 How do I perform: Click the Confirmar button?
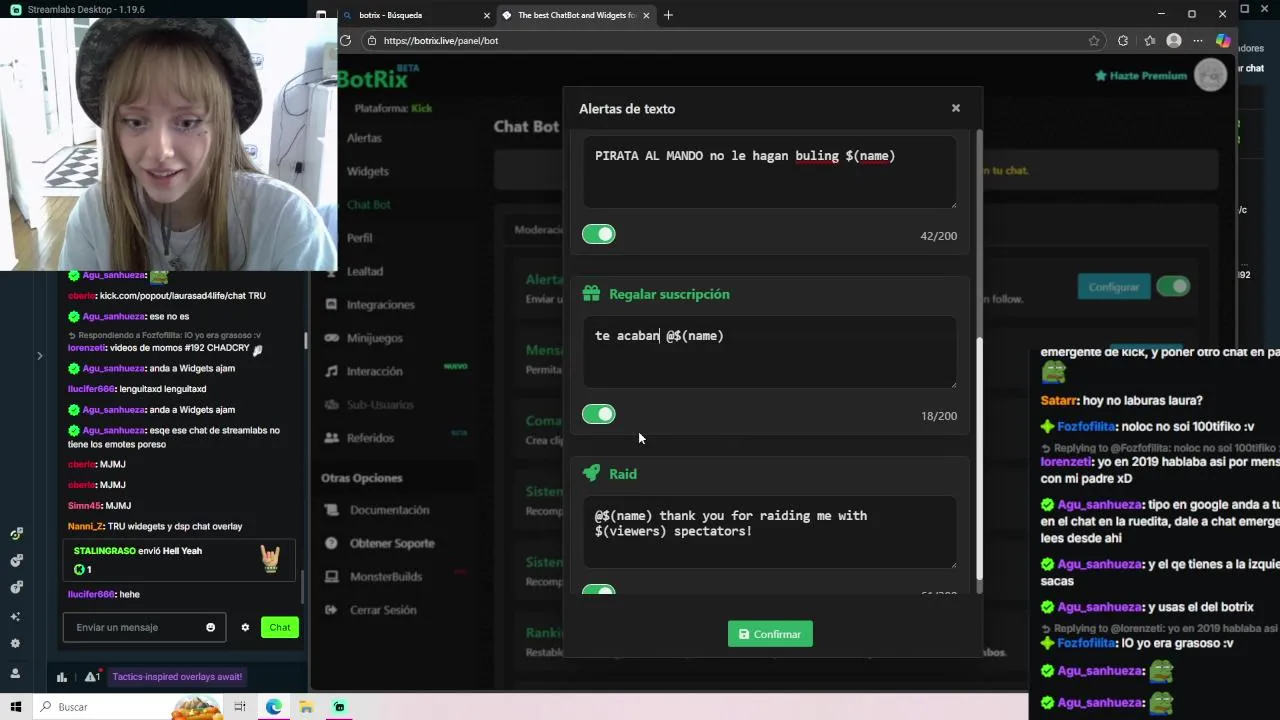coord(770,634)
